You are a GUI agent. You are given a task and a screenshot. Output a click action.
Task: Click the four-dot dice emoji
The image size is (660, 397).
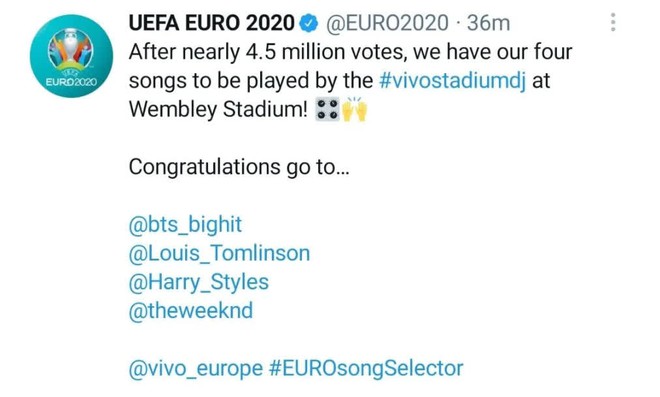pos(327,109)
